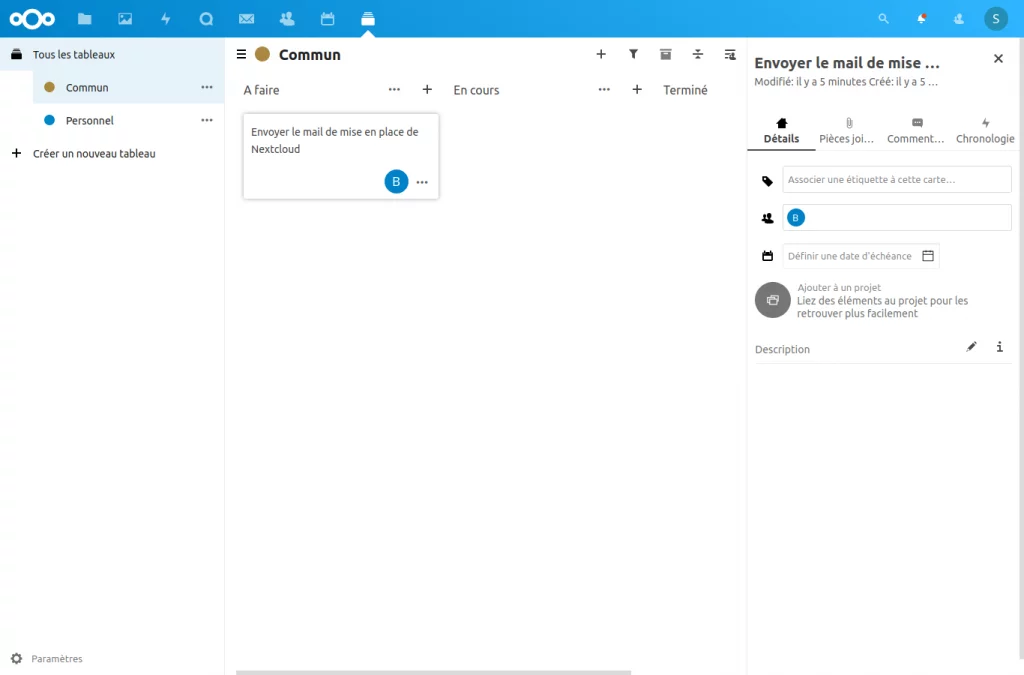Open the Mail app icon
1024x675 pixels.
tap(246, 19)
